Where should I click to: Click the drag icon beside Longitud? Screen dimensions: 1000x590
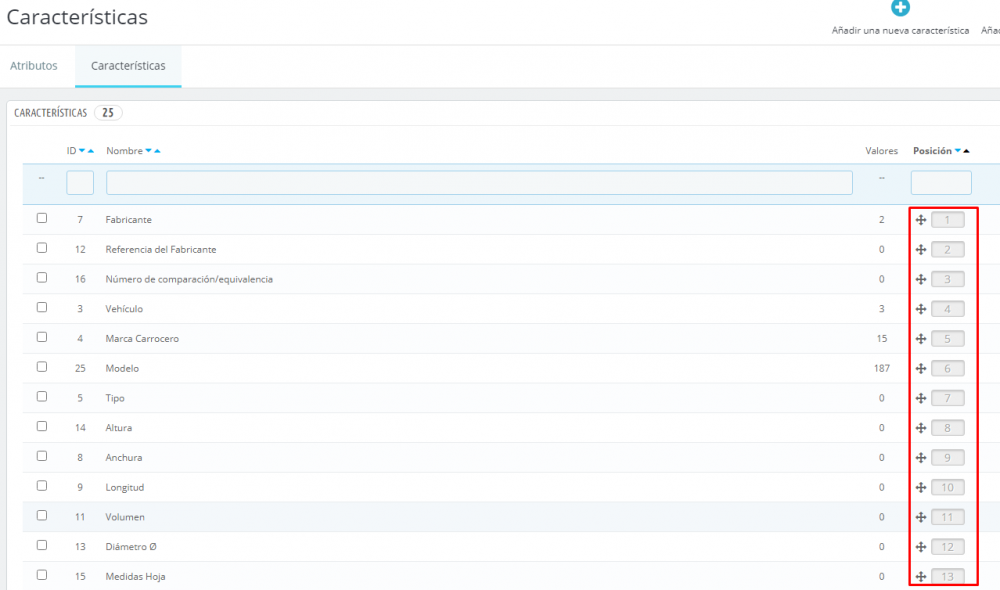[x=921, y=487]
